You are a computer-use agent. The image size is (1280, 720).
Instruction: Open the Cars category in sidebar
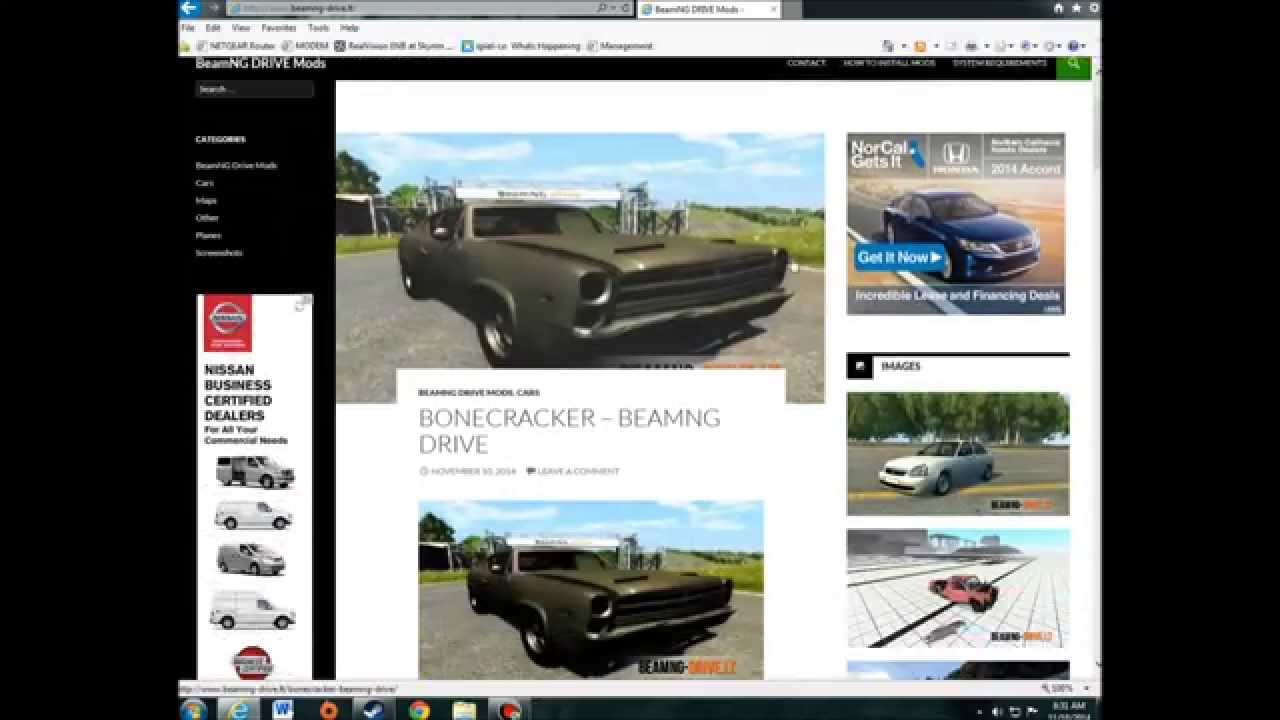(204, 183)
